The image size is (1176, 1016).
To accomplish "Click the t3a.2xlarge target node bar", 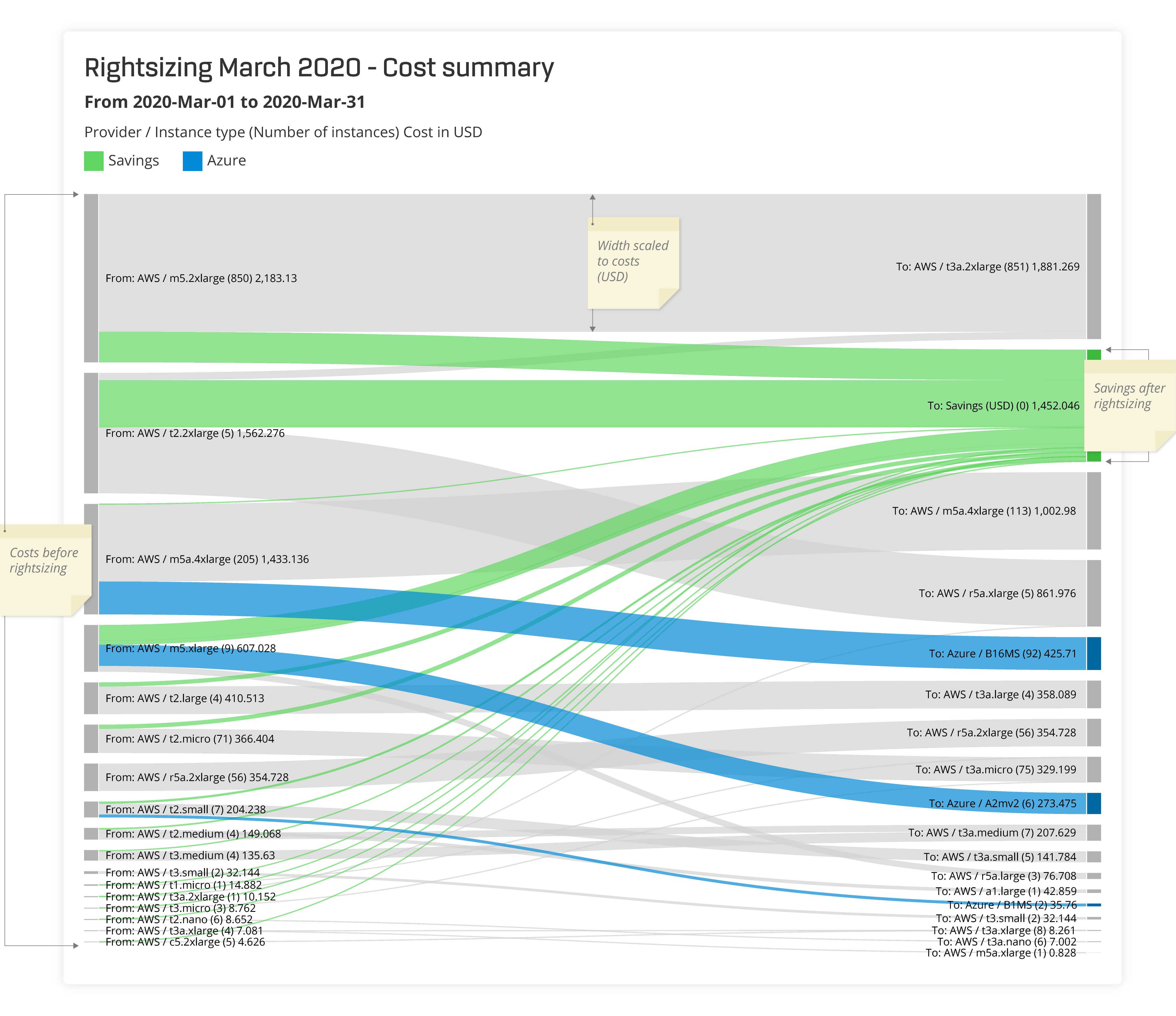I will coord(1094,266).
